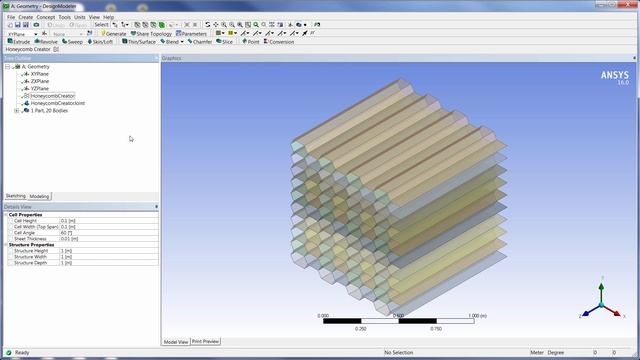Screen dimensions: 640x360
Task: Collapse the Cell Properties section
Action: pos(6,215)
